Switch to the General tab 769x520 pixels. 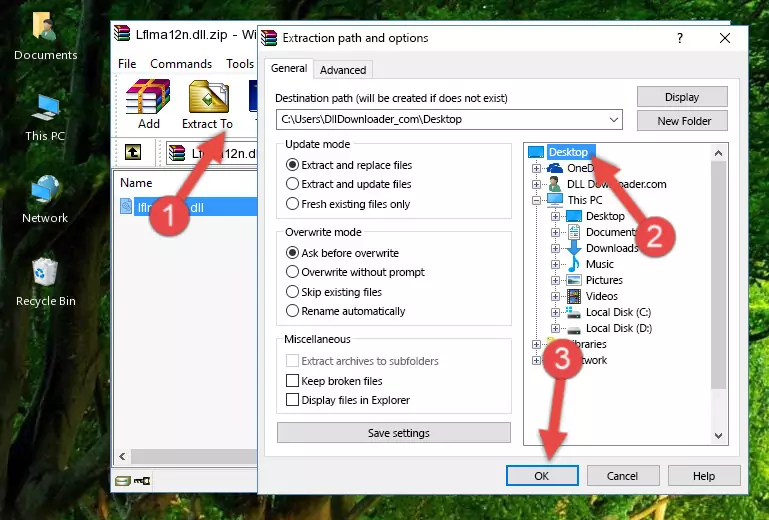coord(289,68)
